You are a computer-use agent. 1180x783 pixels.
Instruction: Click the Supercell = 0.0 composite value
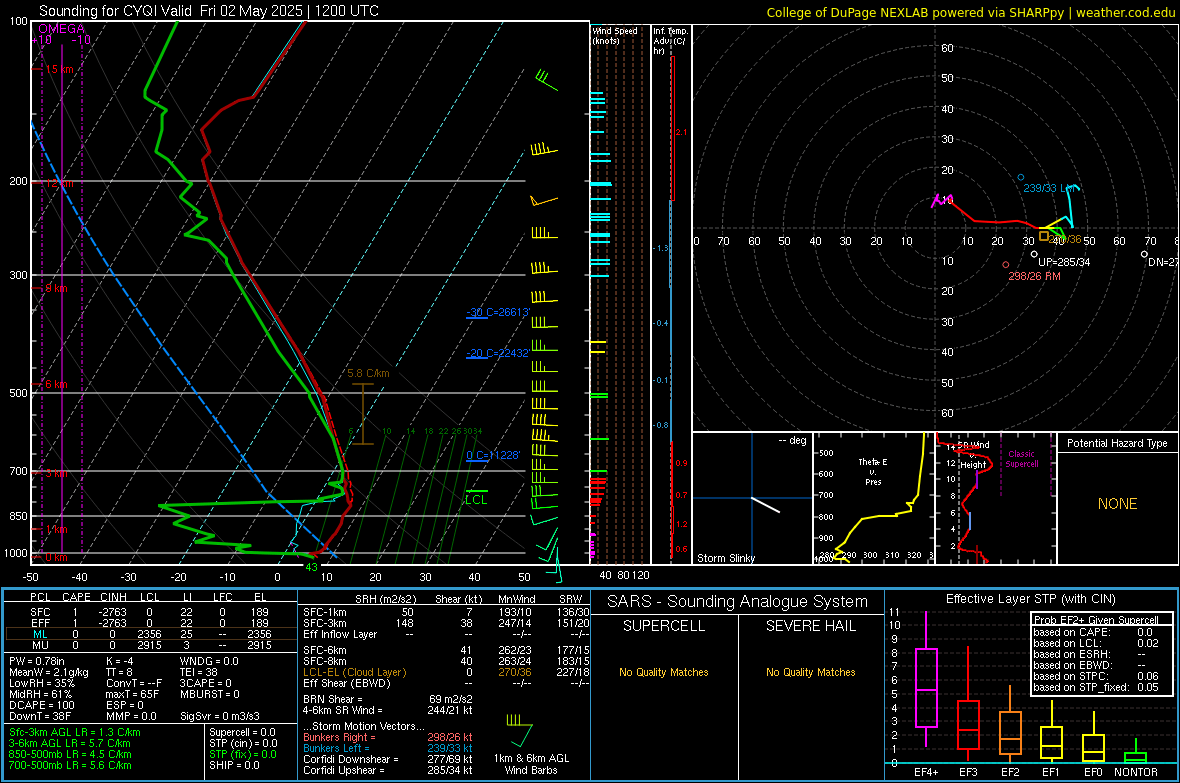point(242,732)
